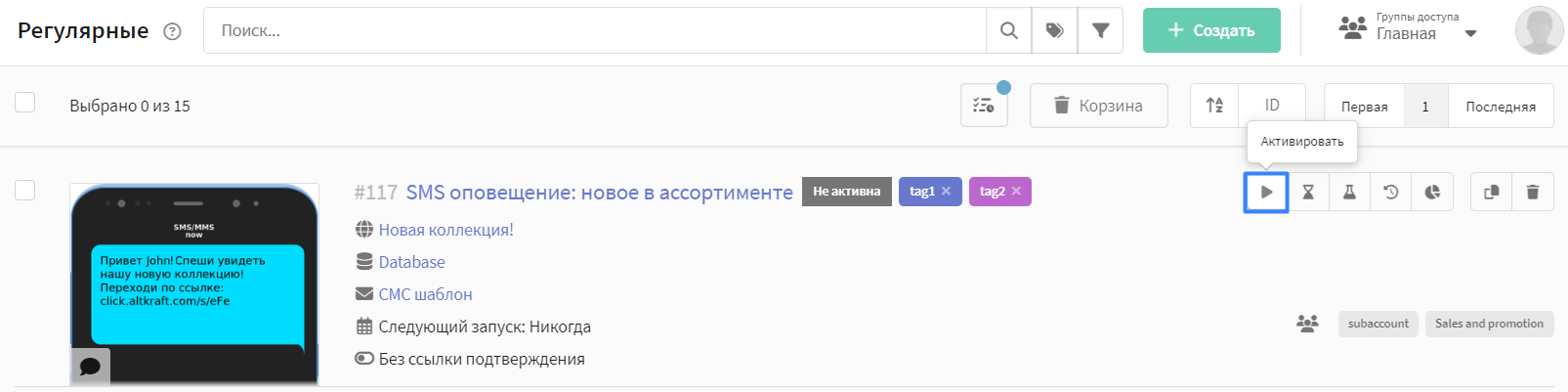Delete campaign #117 with trash icon
Viewport: 1568px width, 392px height.
(x=1533, y=192)
